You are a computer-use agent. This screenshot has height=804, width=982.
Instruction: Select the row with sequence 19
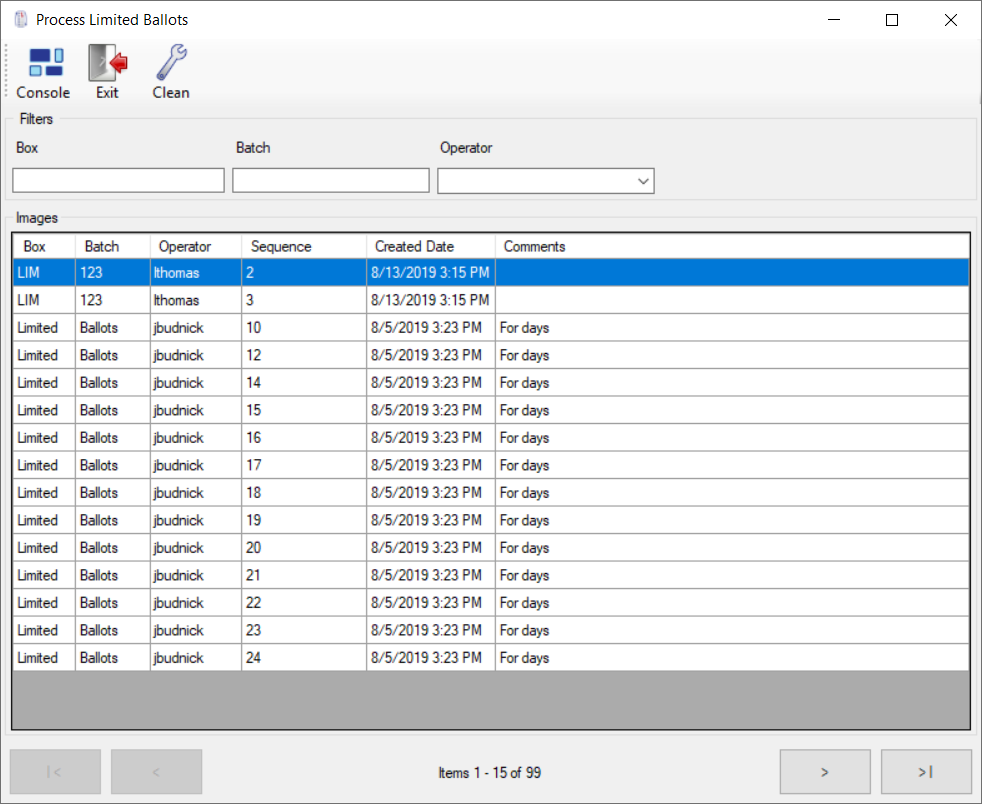click(491, 520)
